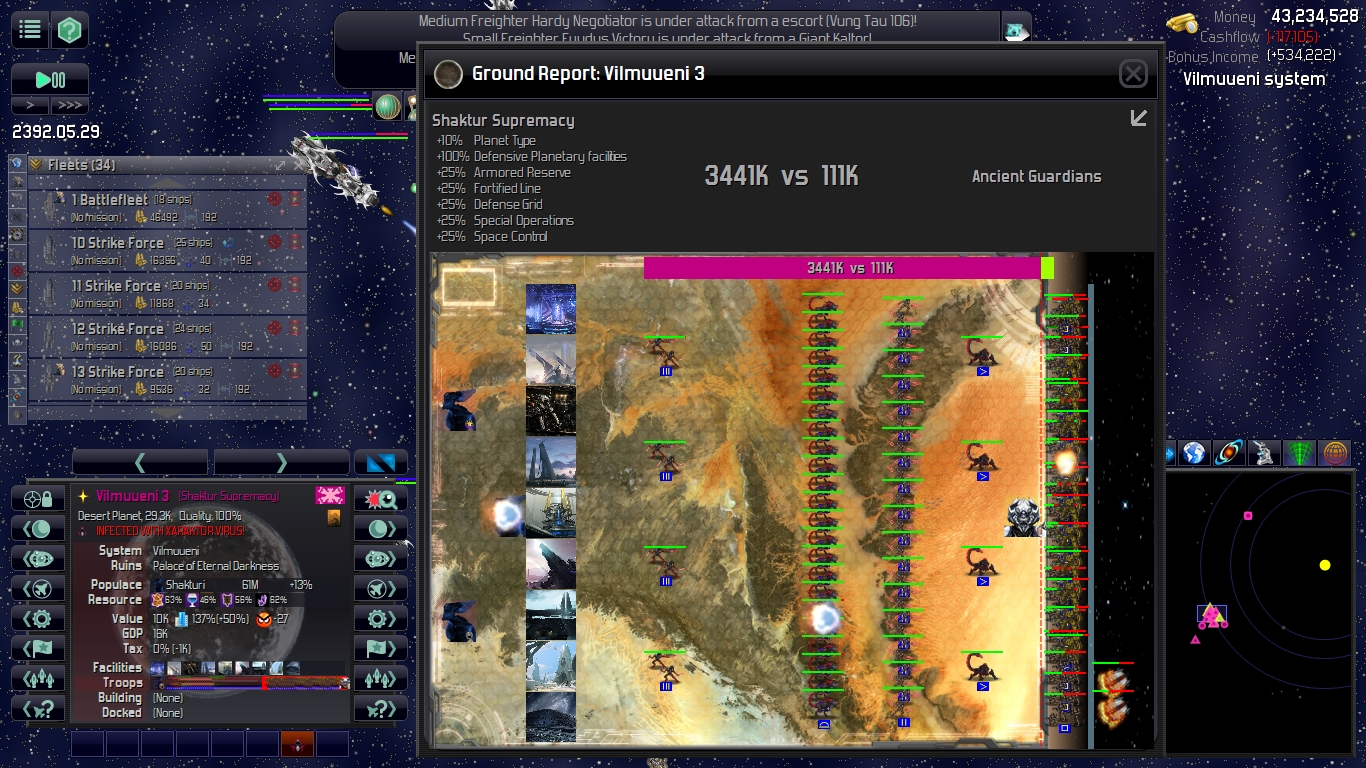Zoom to selection magnifier button

(381, 499)
